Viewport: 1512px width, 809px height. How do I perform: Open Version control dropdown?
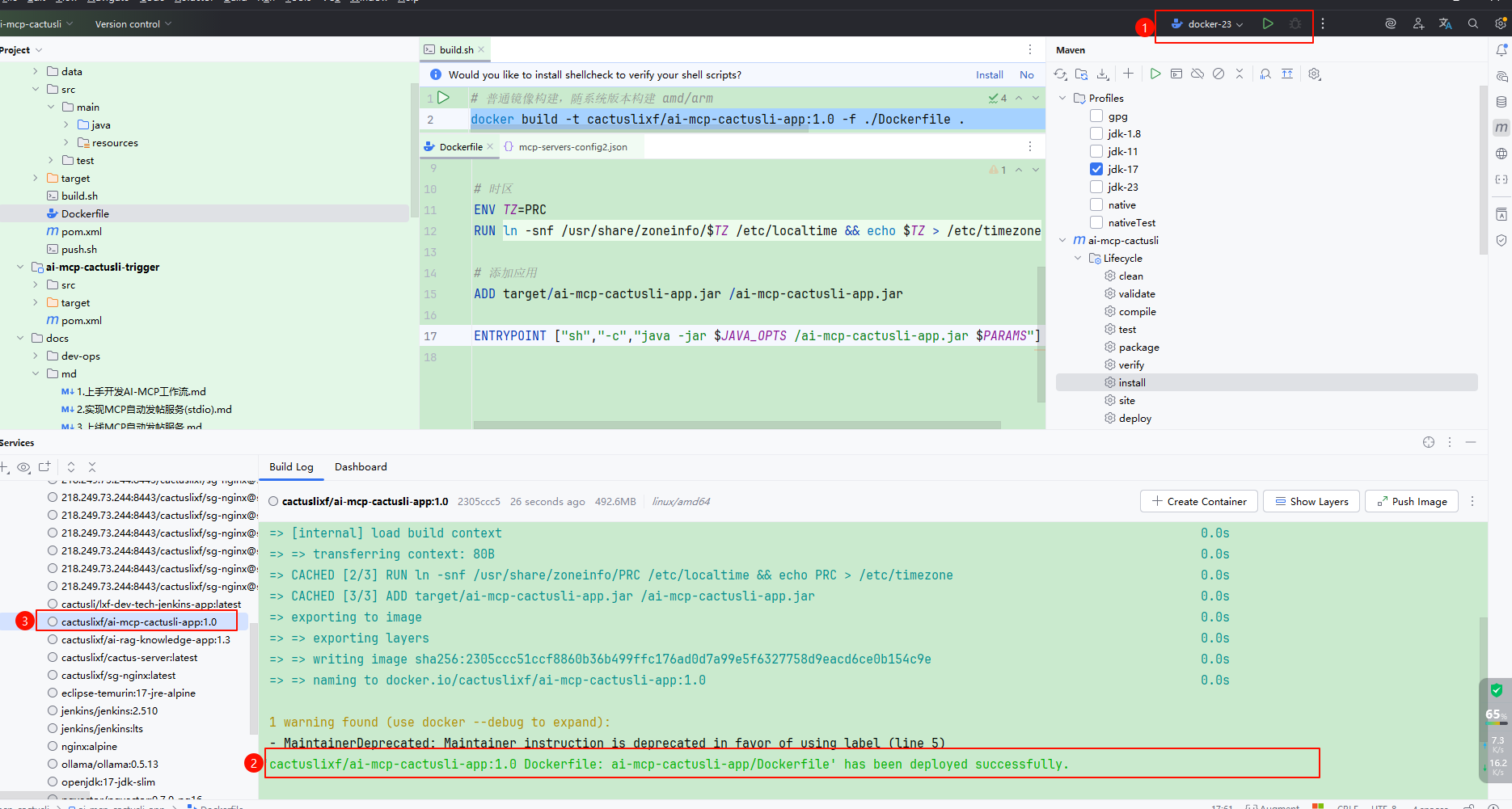(133, 24)
